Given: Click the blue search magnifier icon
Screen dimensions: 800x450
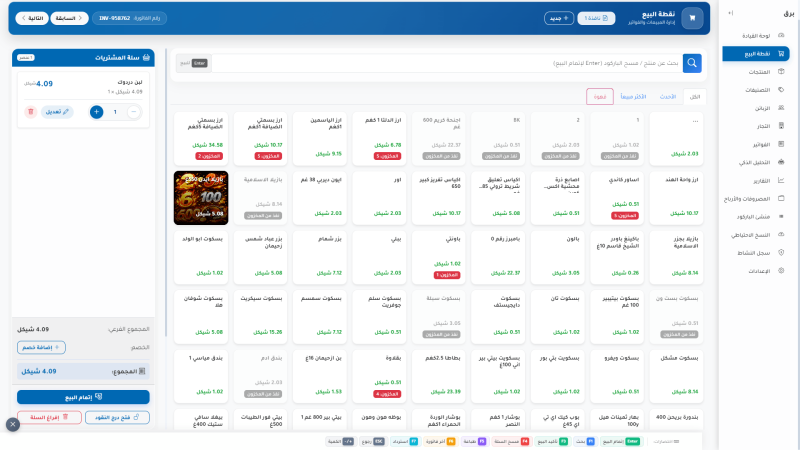Looking at the screenshot, I should click(x=692, y=63).
